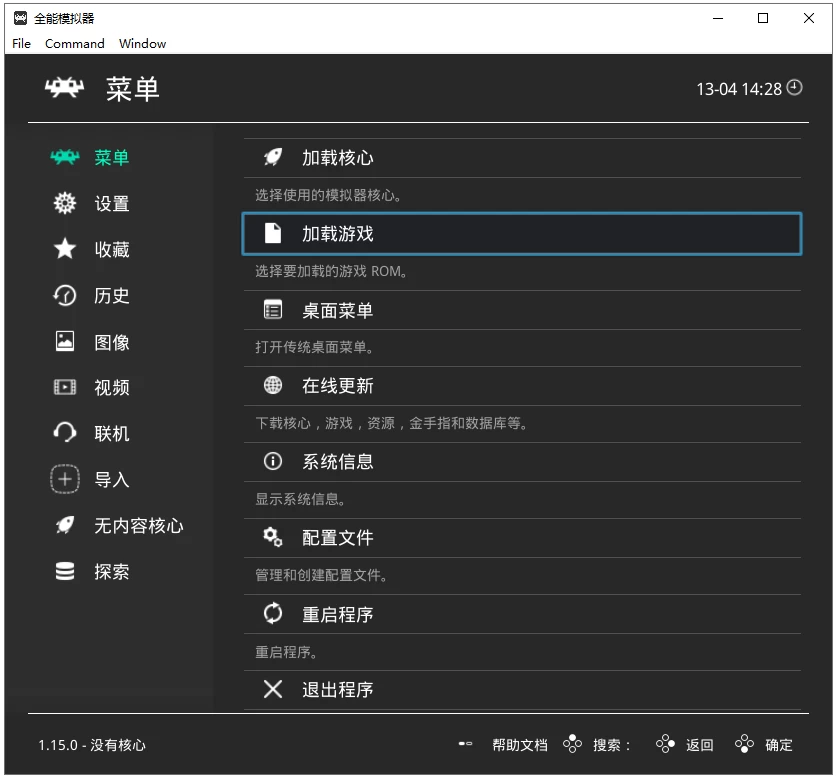Select the 视频 film-strip icon
This screenshot has width=837, height=777.
(x=64, y=387)
